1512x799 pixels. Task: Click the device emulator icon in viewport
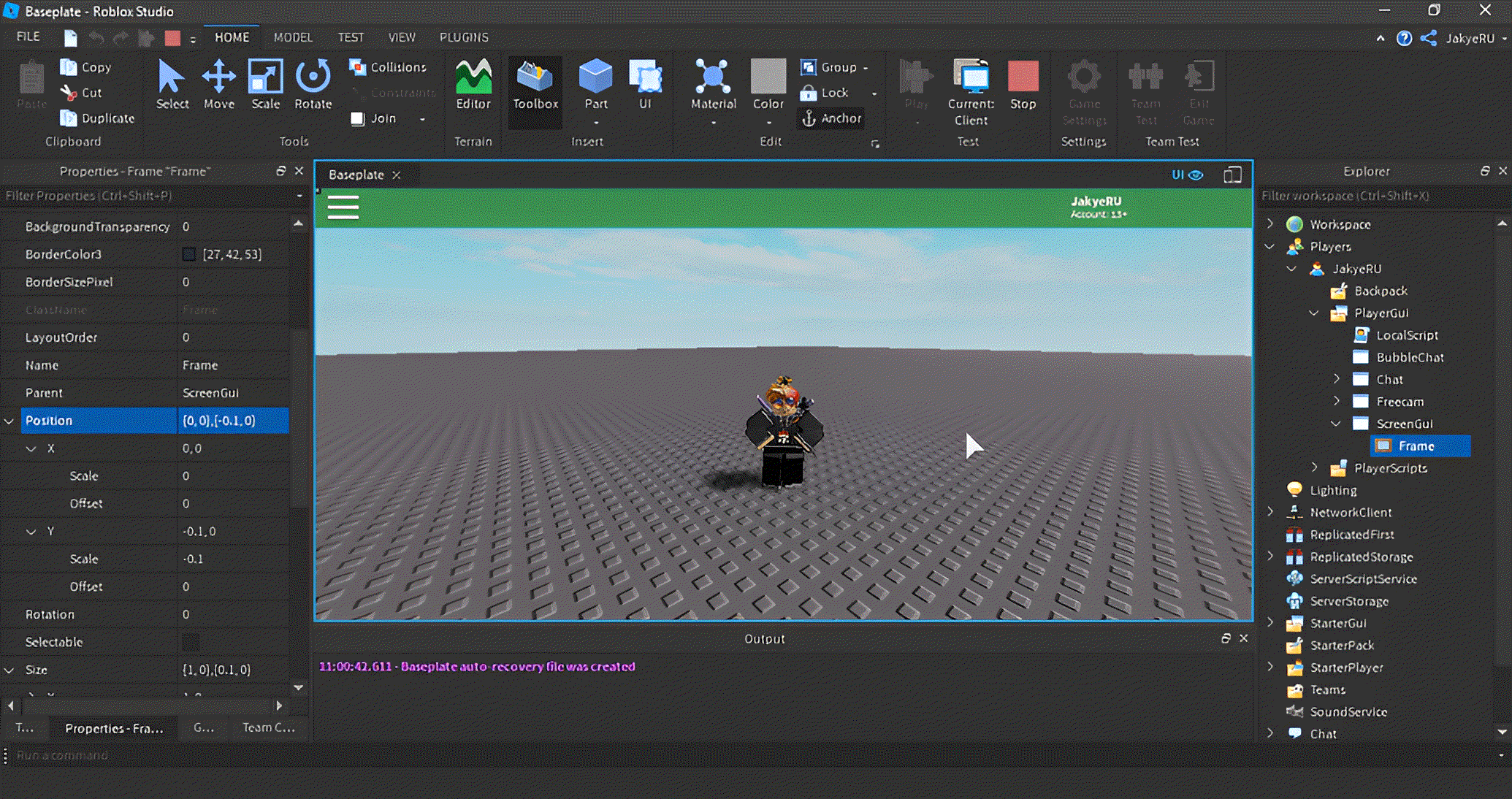click(1232, 175)
